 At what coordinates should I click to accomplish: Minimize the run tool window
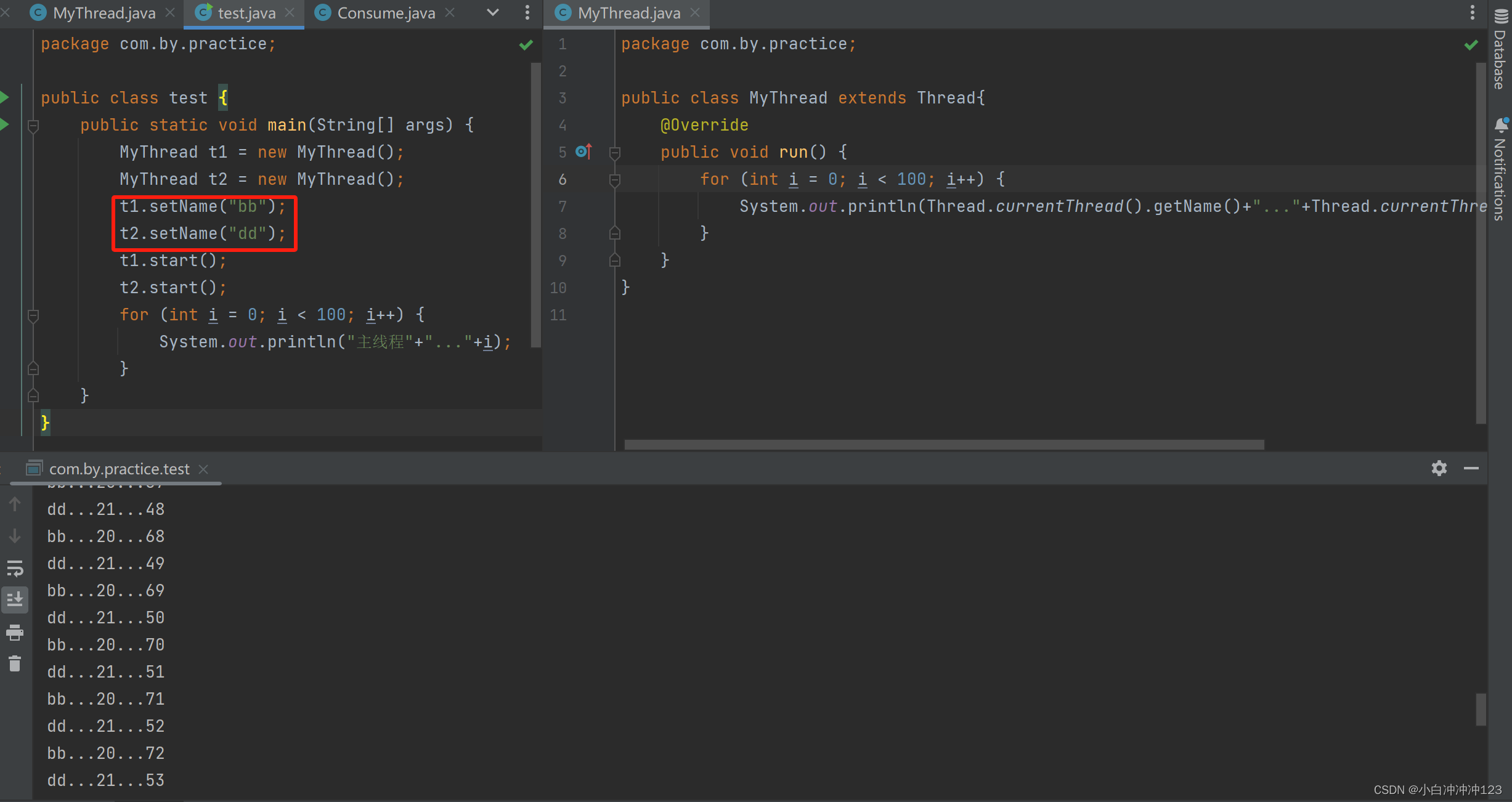pyautogui.click(x=1471, y=468)
